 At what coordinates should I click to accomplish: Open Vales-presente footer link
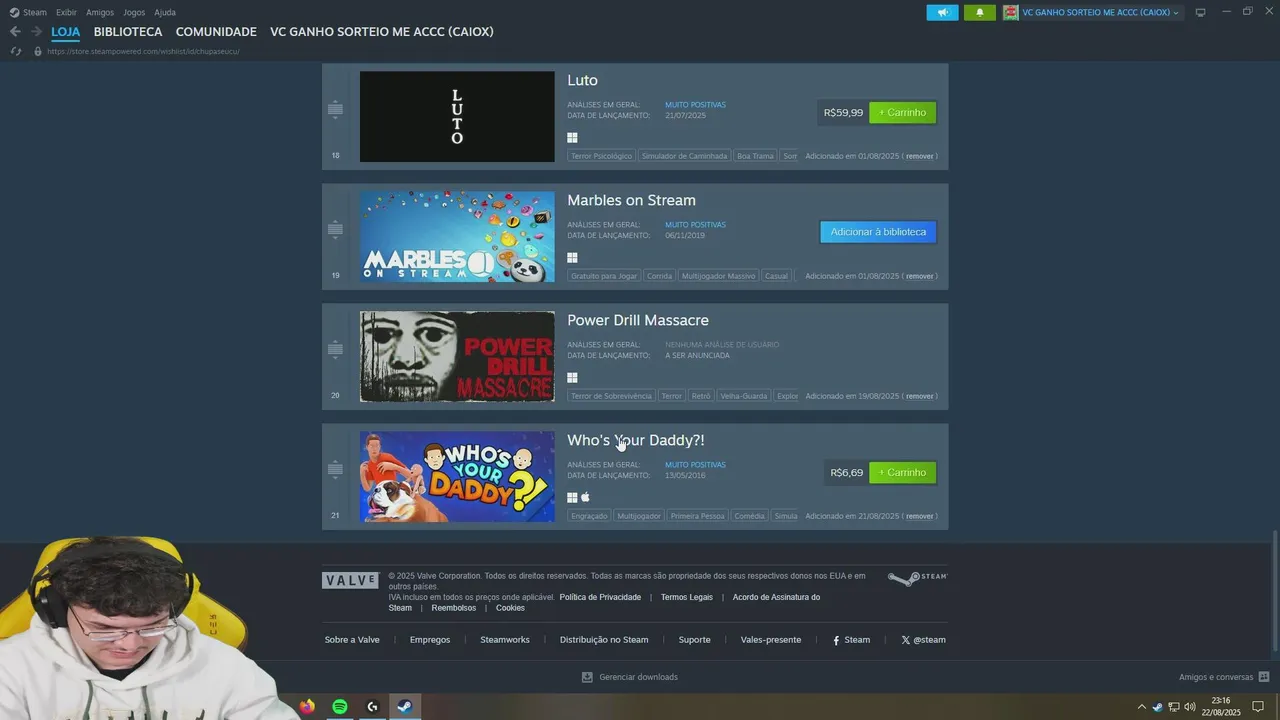pyautogui.click(x=771, y=640)
